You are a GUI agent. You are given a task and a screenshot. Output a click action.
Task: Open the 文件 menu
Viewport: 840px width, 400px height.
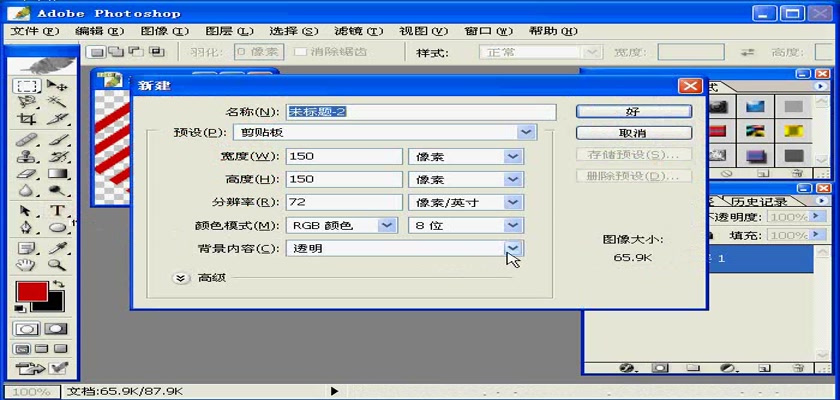pos(35,31)
